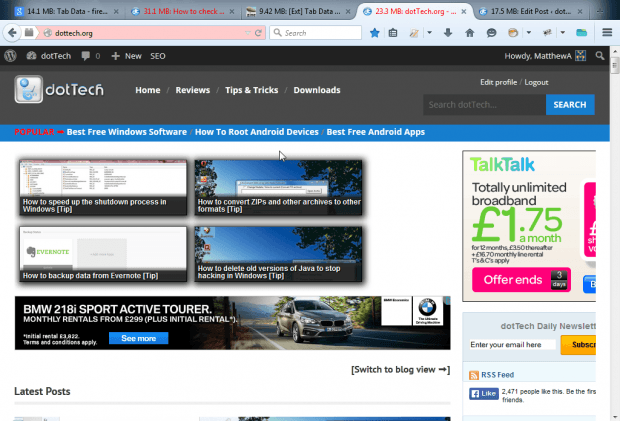Click the browser Search input box
Image resolution: width=620 pixels, height=421 pixels.
316,33
